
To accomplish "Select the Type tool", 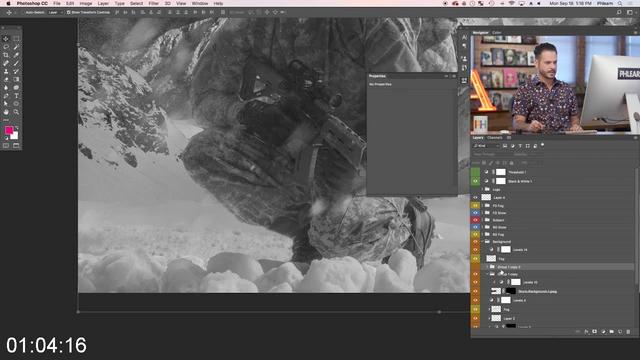I will pos(16,96).
